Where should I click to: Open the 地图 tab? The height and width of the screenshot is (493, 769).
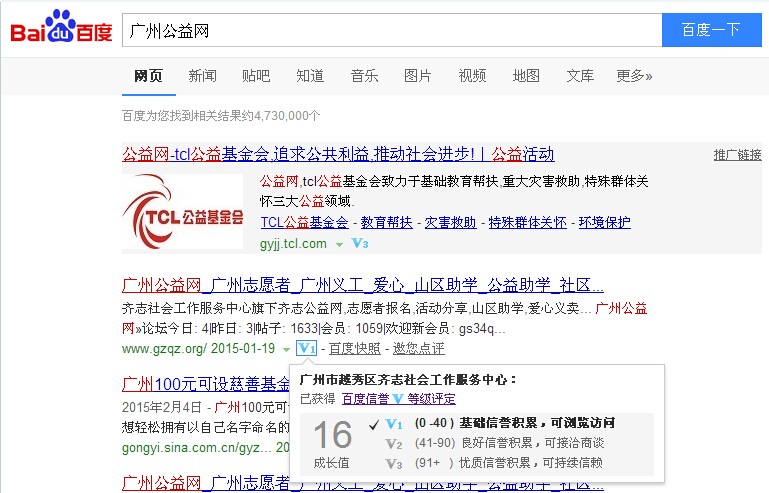coord(526,76)
